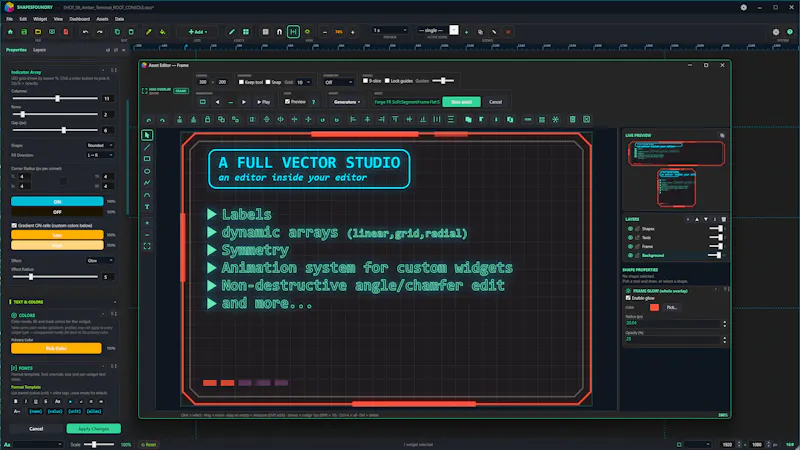Hide the Shapes layer via eye icon
The image size is (800, 450).
pos(630,229)
